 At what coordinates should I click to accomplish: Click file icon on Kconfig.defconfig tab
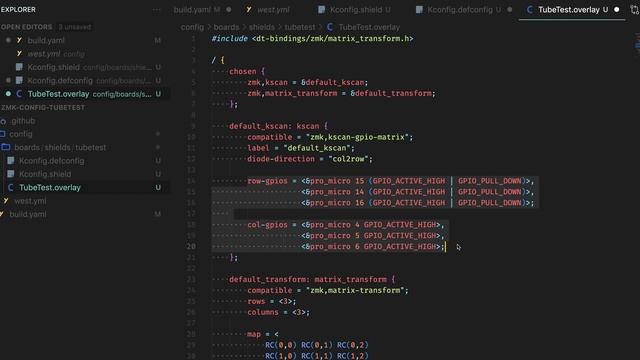tap(419, 9)
